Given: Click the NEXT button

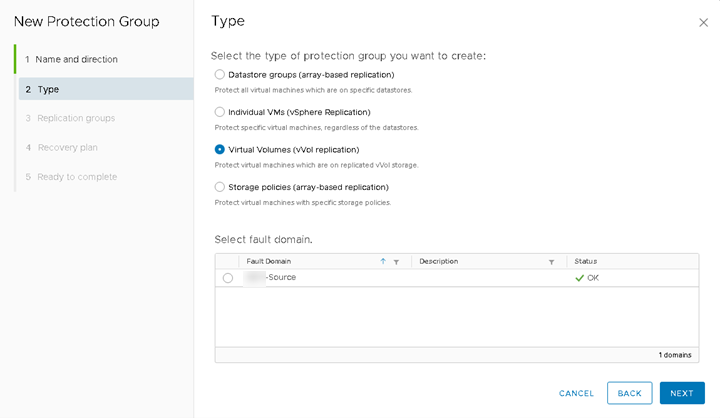Looking at the screenshot, I should tap(682, 393).
